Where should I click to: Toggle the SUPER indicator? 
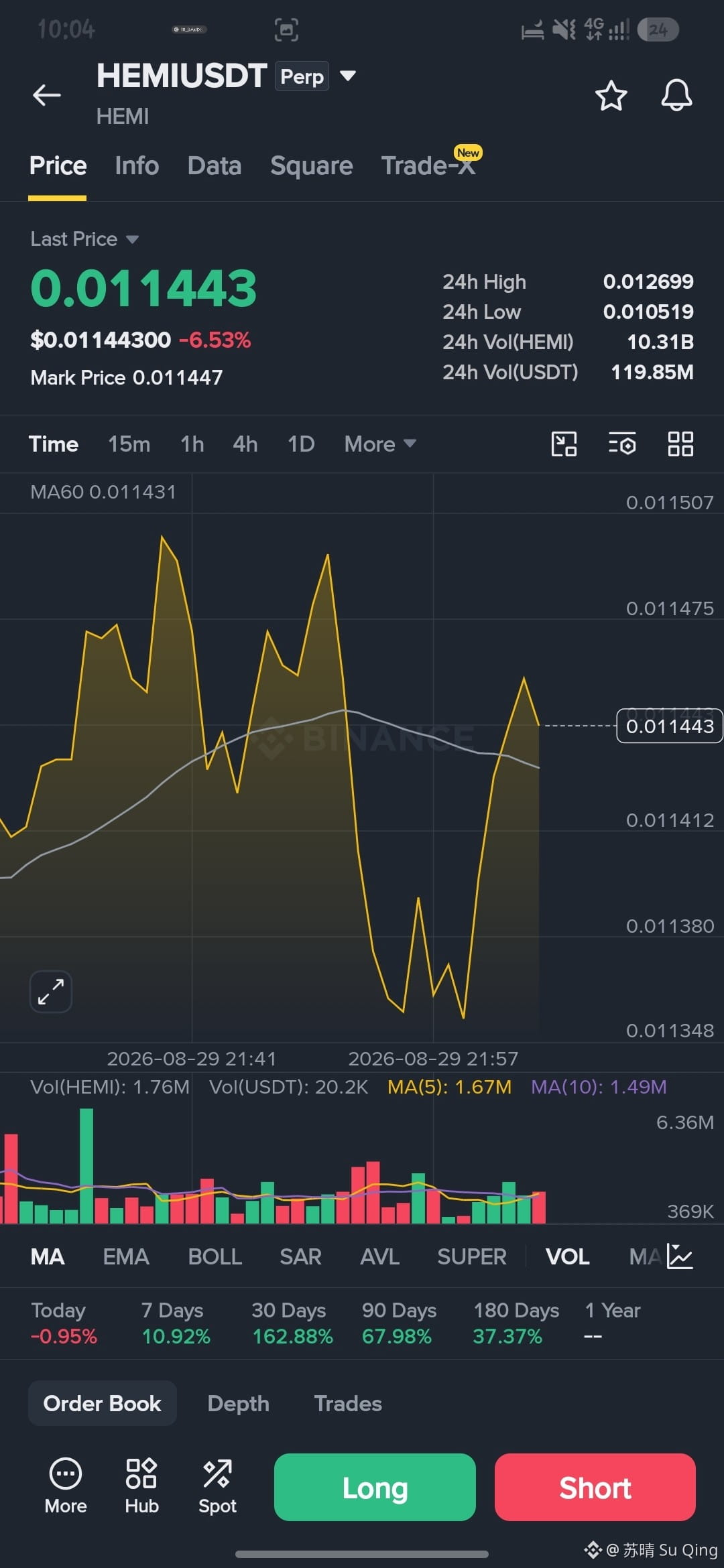coord(472,1257)
